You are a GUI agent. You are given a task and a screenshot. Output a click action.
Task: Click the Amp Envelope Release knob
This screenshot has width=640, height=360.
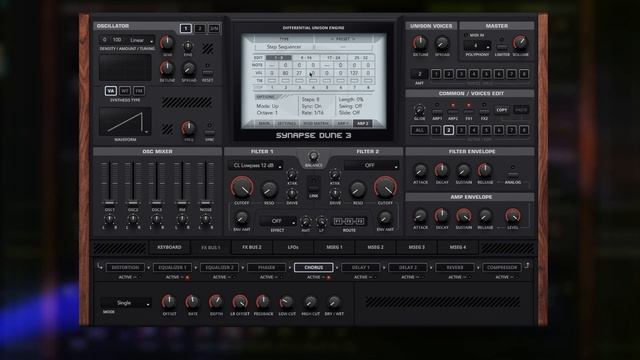(485, 216)
